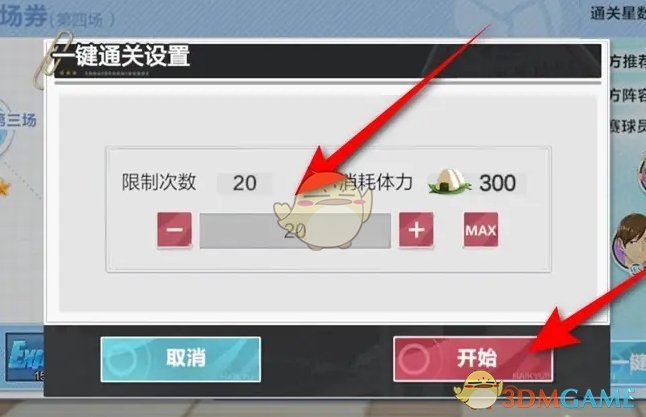Tap the chick mascot over the slider
The image size is (646, 417).
coord(323,210)
